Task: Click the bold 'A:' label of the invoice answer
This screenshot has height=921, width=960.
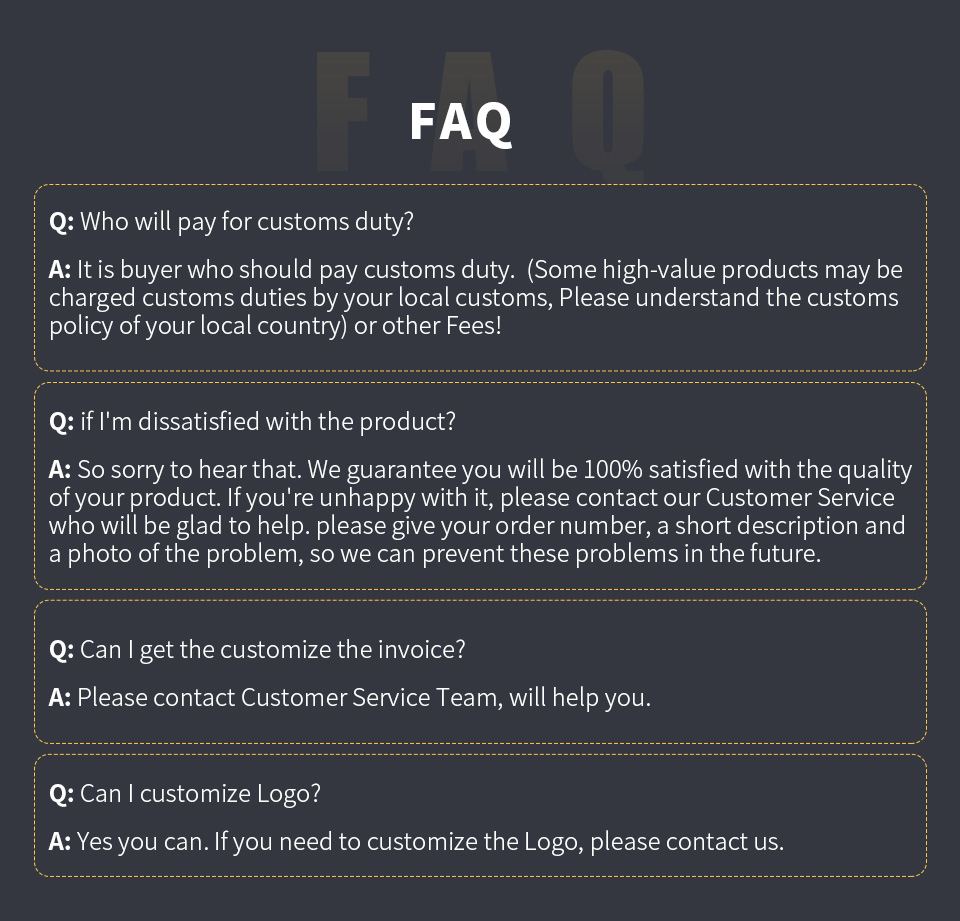Action: 60,697
